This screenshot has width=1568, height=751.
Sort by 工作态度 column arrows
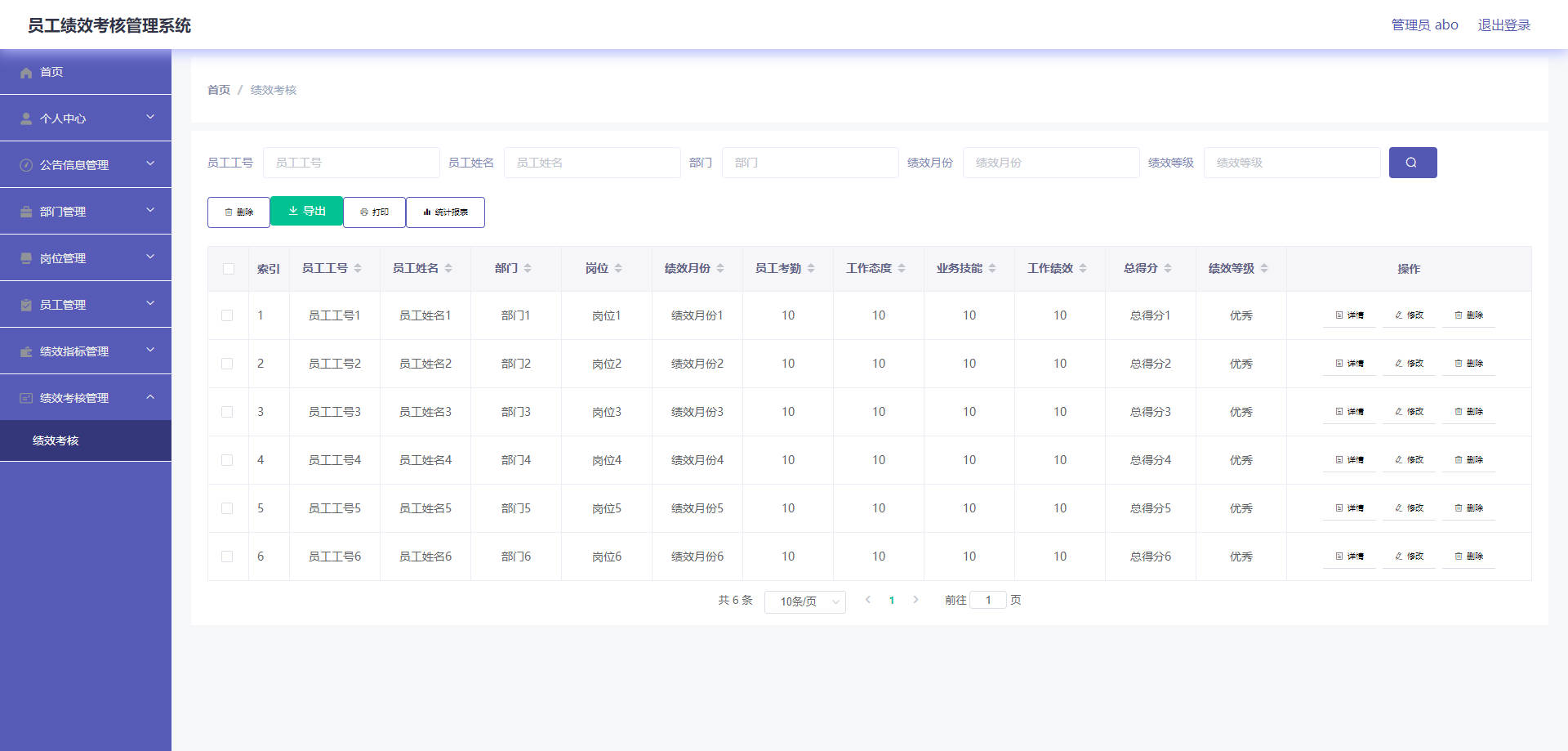(902, 268)
